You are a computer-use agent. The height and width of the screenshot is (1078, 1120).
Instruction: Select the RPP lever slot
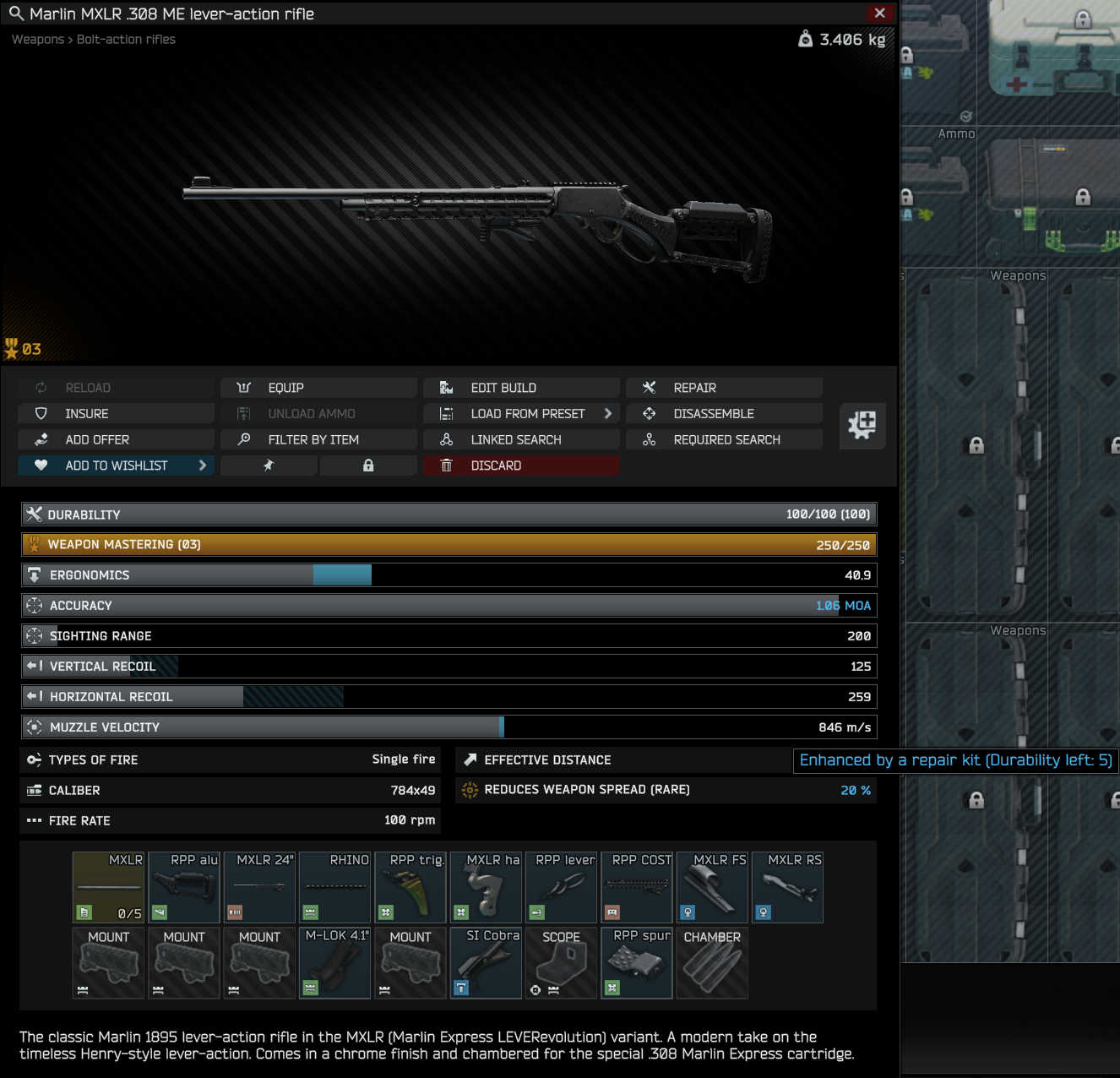click(561, 887)
